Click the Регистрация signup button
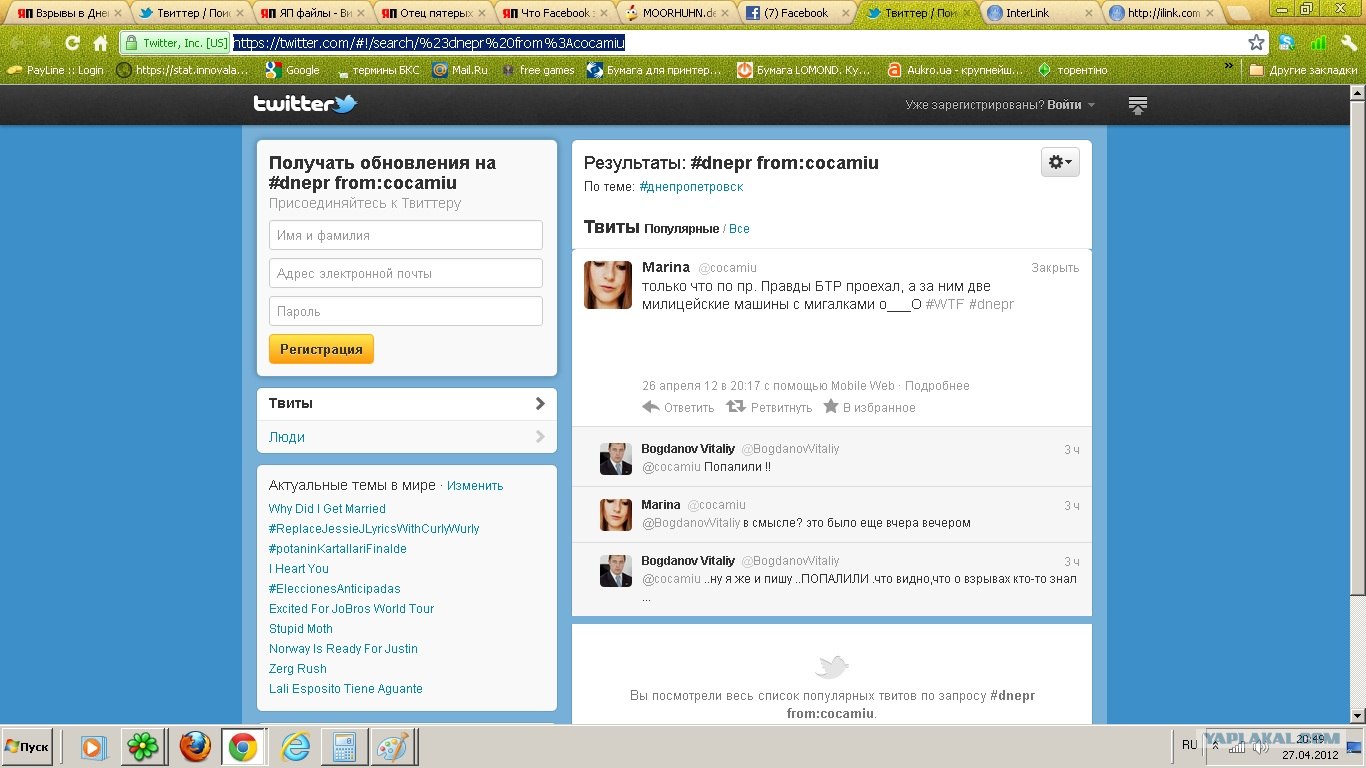This screenshot has width=1366, height=768. 321,349
